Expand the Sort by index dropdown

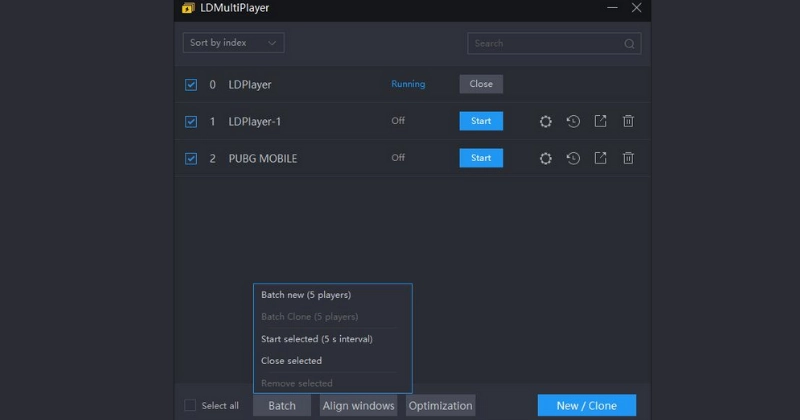click(x=233, y=43)
